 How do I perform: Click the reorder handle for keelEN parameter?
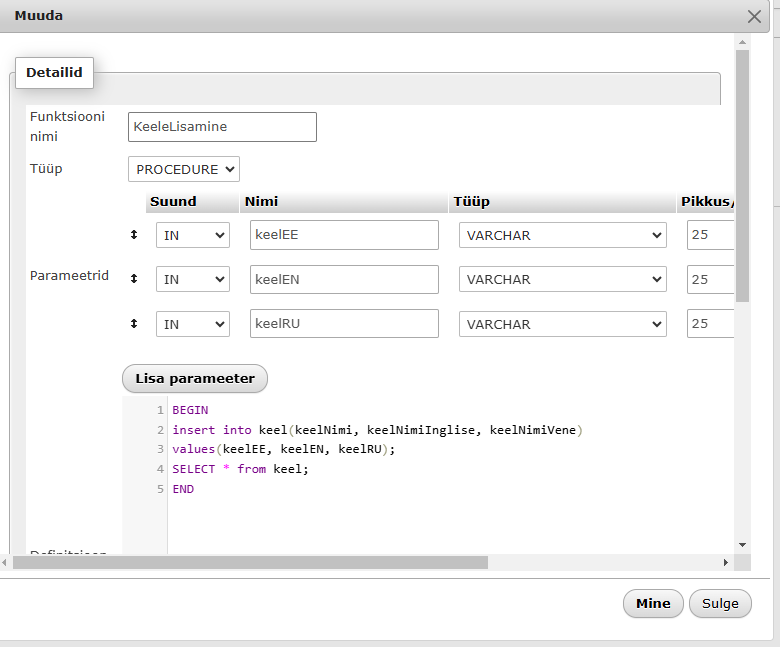click(134, 279)
